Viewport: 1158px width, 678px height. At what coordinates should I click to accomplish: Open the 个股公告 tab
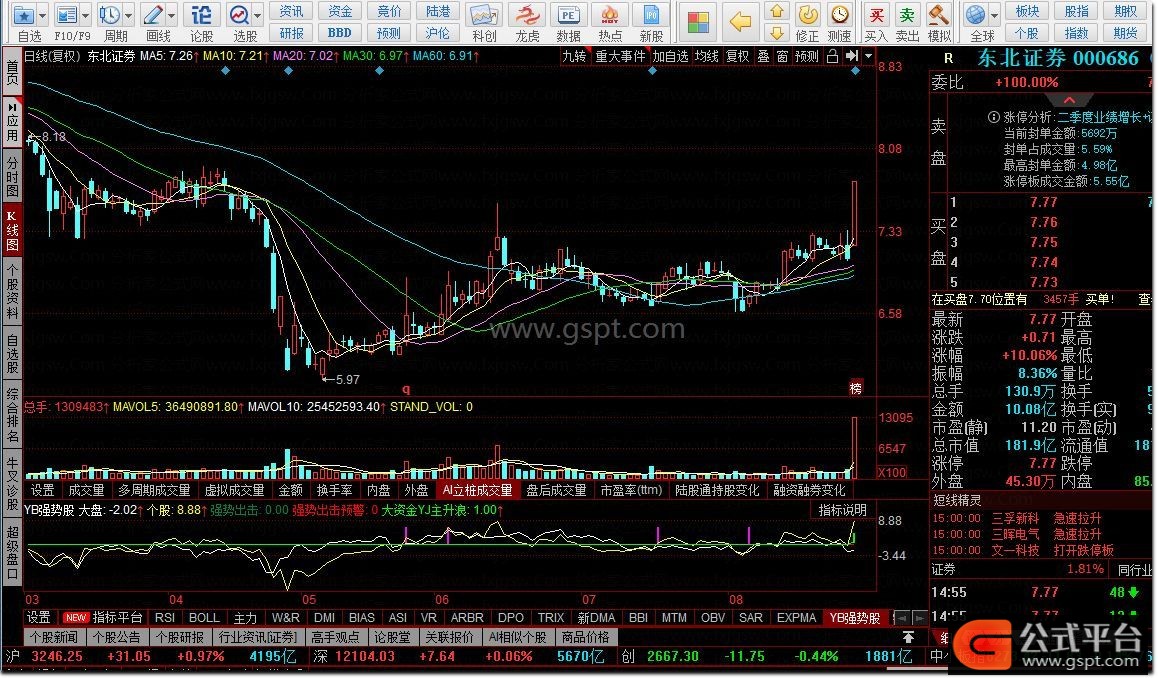[118, 637]
